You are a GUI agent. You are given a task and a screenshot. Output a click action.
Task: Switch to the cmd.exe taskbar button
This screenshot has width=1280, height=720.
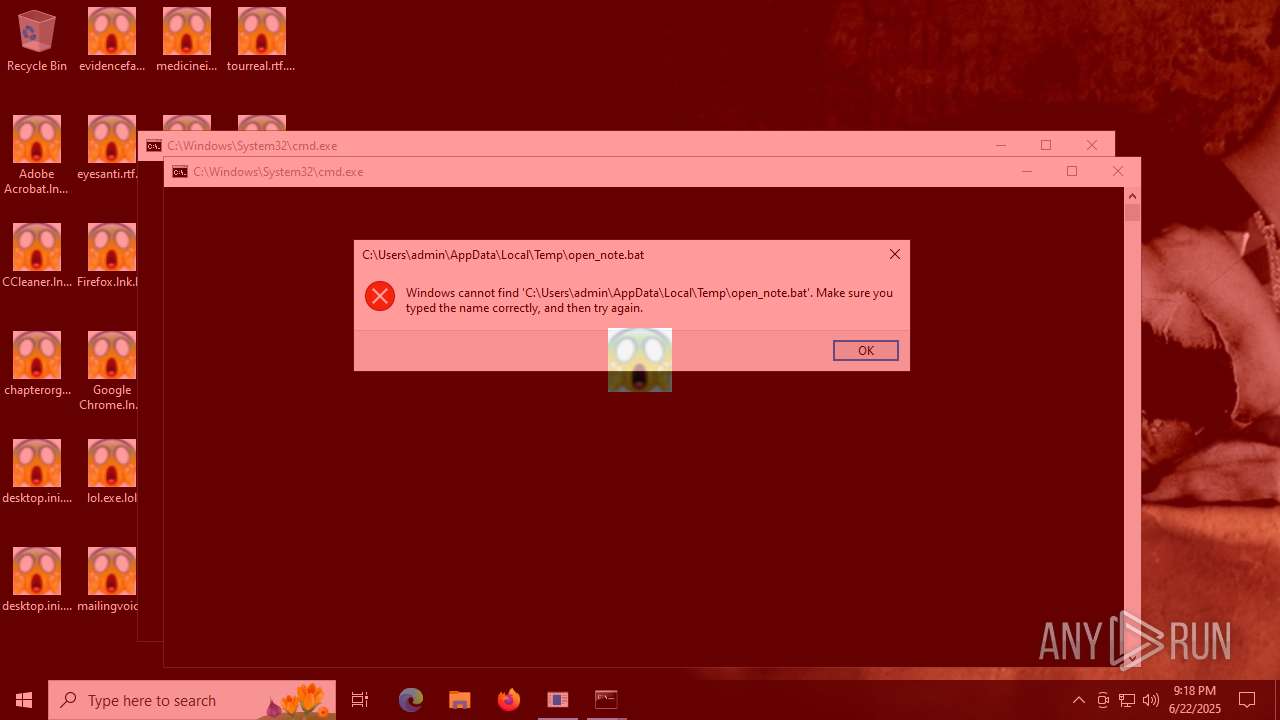(x=606, y=700)
